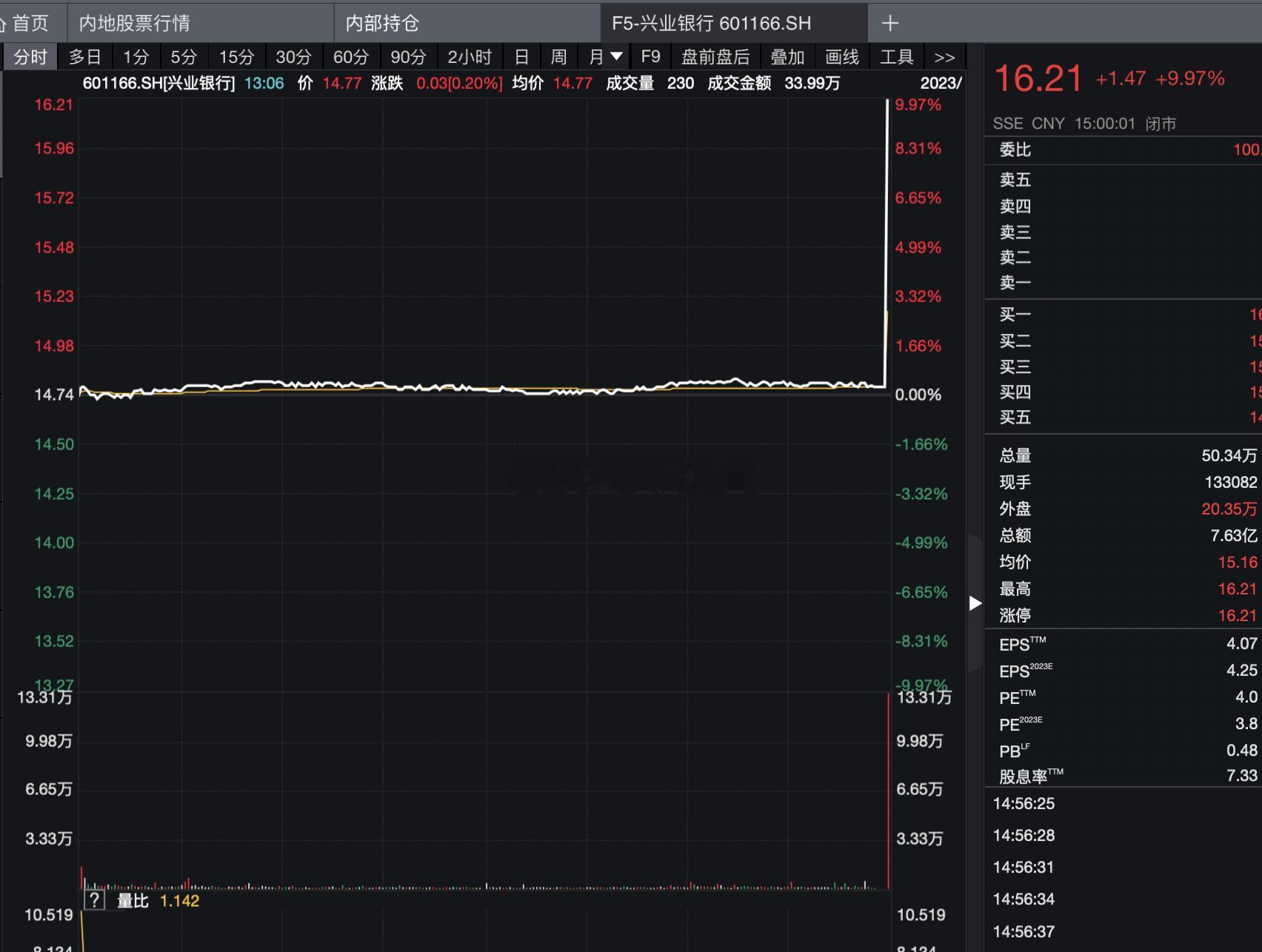The width and height of the screenshot is (1262, 952).
Task: Click the price spike at market close
Action: 887,243
